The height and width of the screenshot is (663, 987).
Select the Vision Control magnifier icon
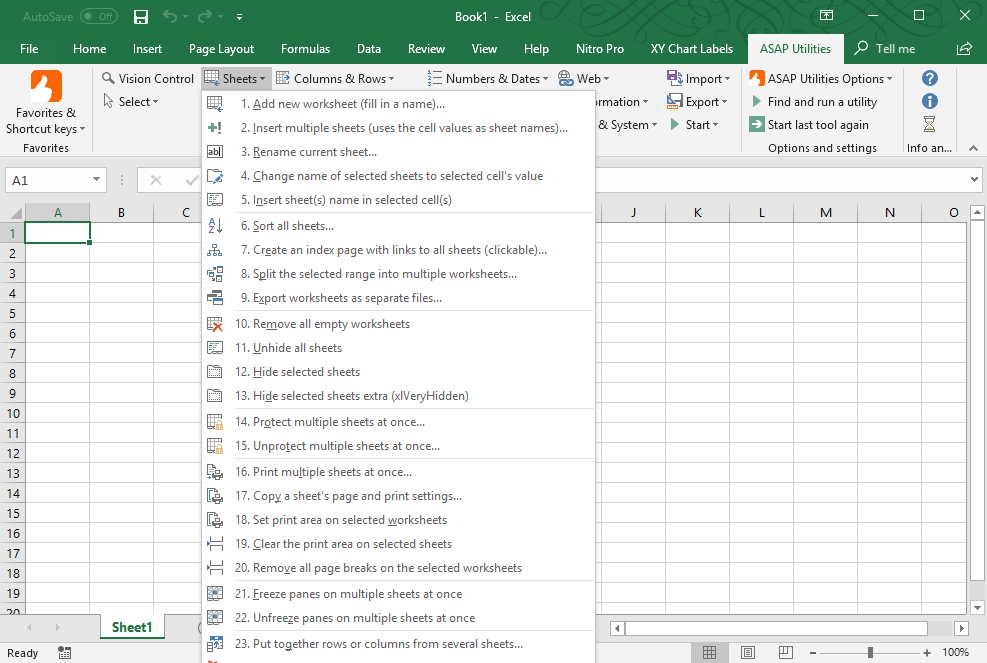[x=109, y=77]
